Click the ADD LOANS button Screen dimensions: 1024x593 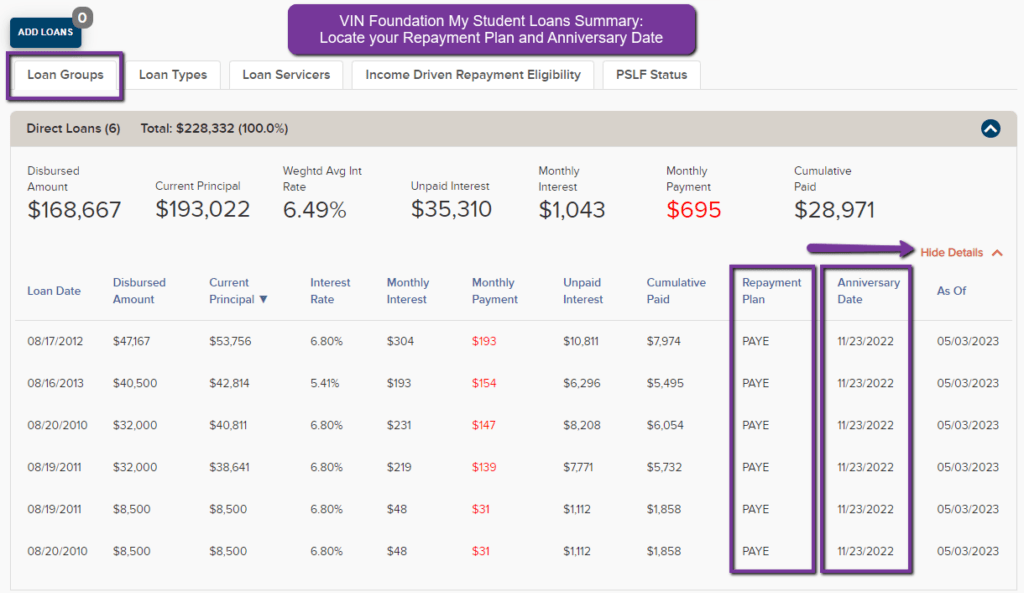click(45, 32)
